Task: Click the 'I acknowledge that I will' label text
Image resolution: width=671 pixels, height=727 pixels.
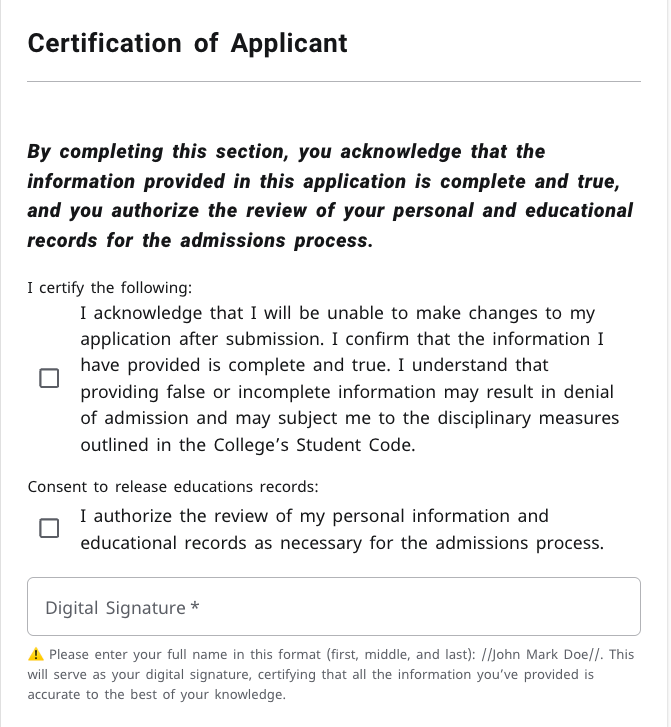Action: 350,379
